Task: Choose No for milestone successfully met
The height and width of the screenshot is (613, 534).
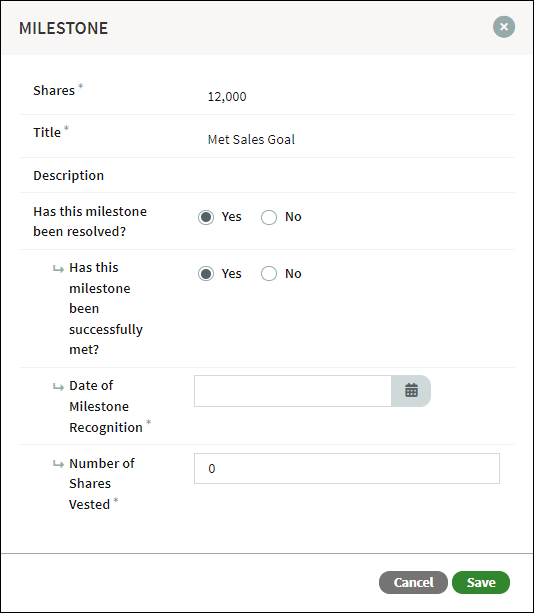Action: pos(269,274)
